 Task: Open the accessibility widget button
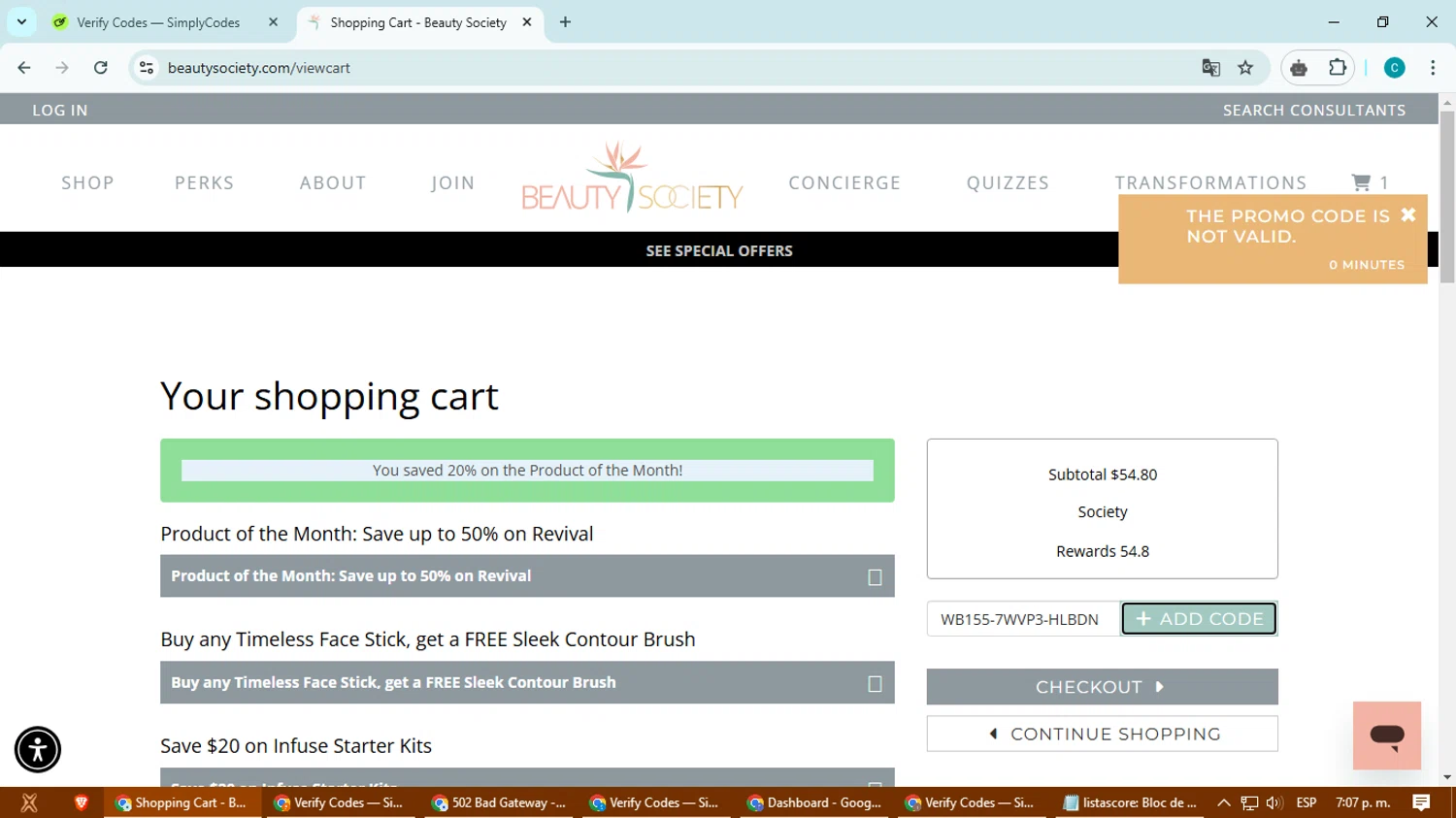tap(38, 749)
